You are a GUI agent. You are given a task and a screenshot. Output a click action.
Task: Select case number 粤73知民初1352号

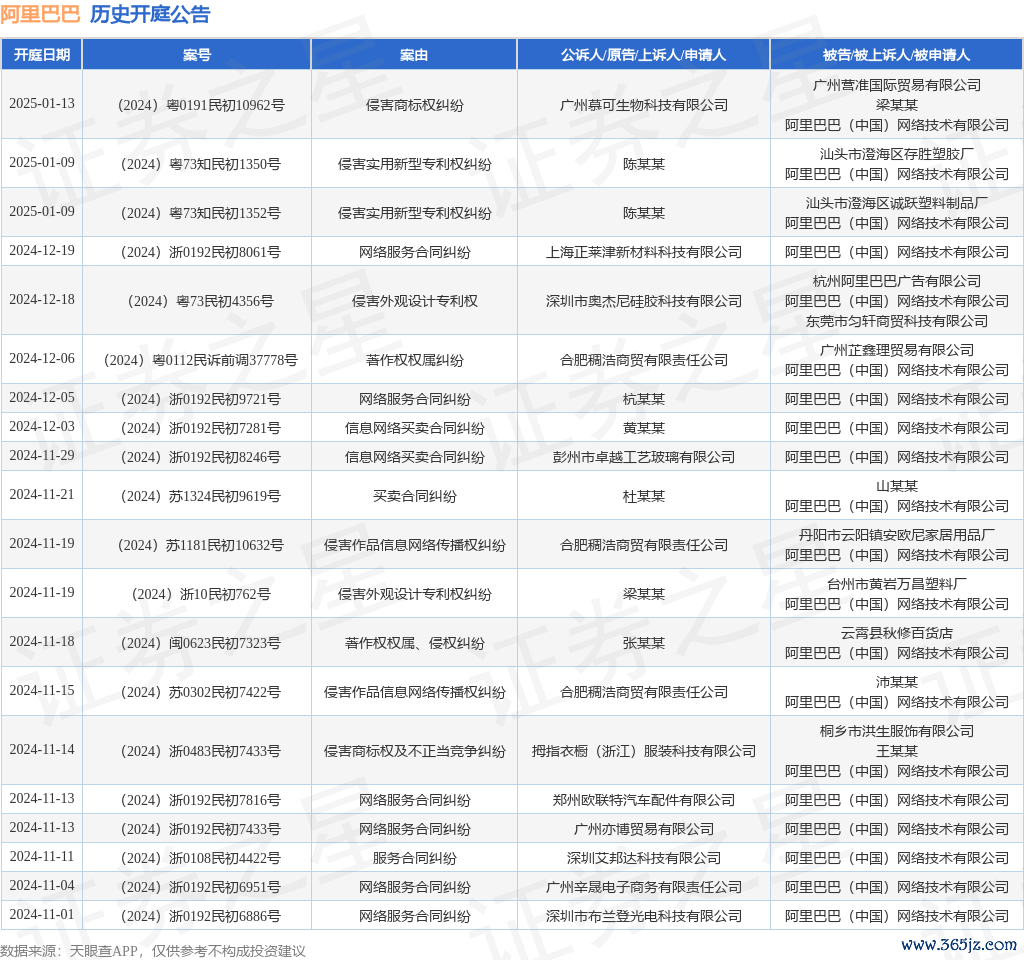coord(225,213)
